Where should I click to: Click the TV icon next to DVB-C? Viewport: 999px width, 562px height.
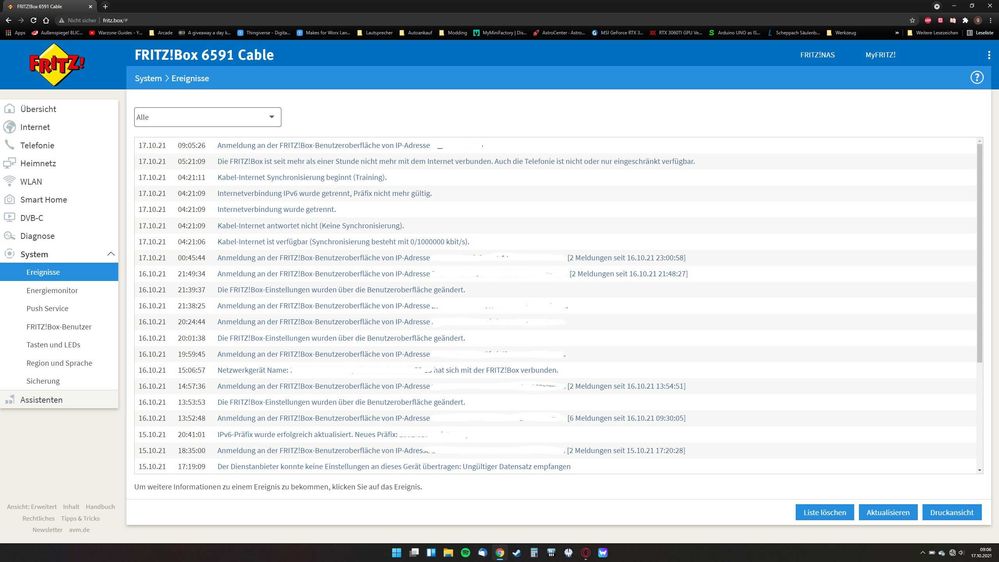[10, 218]
